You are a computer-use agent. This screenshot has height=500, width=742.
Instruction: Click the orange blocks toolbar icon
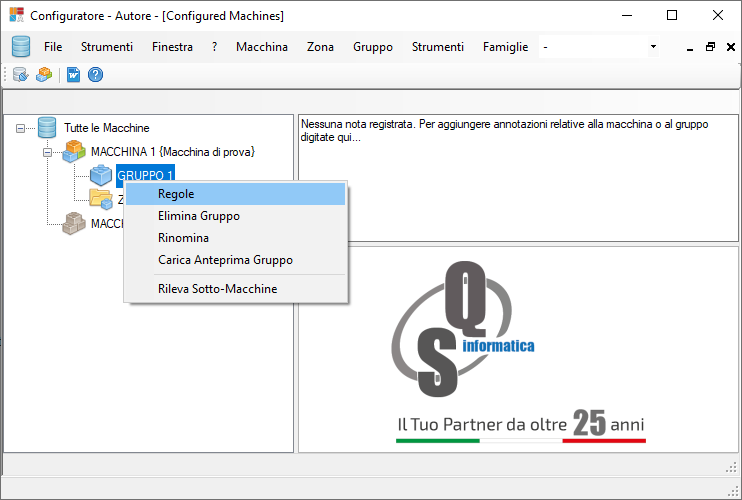(44, 74)
